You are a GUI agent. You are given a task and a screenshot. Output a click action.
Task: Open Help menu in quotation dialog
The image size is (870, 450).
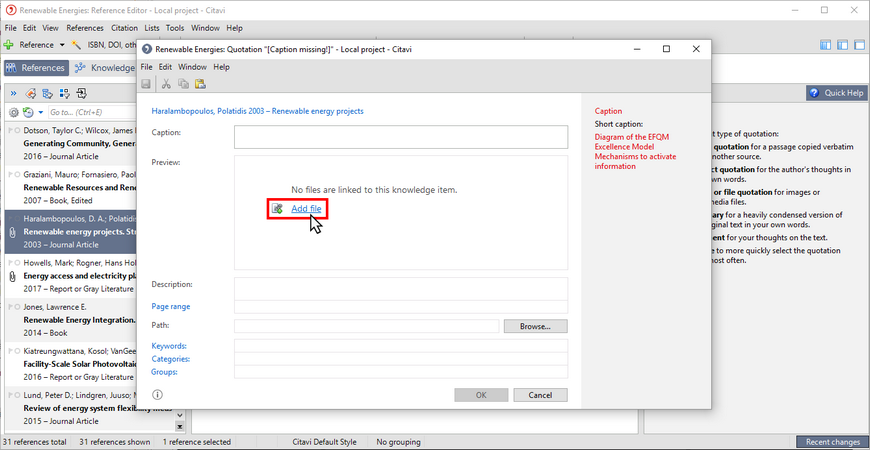(221, 67)
